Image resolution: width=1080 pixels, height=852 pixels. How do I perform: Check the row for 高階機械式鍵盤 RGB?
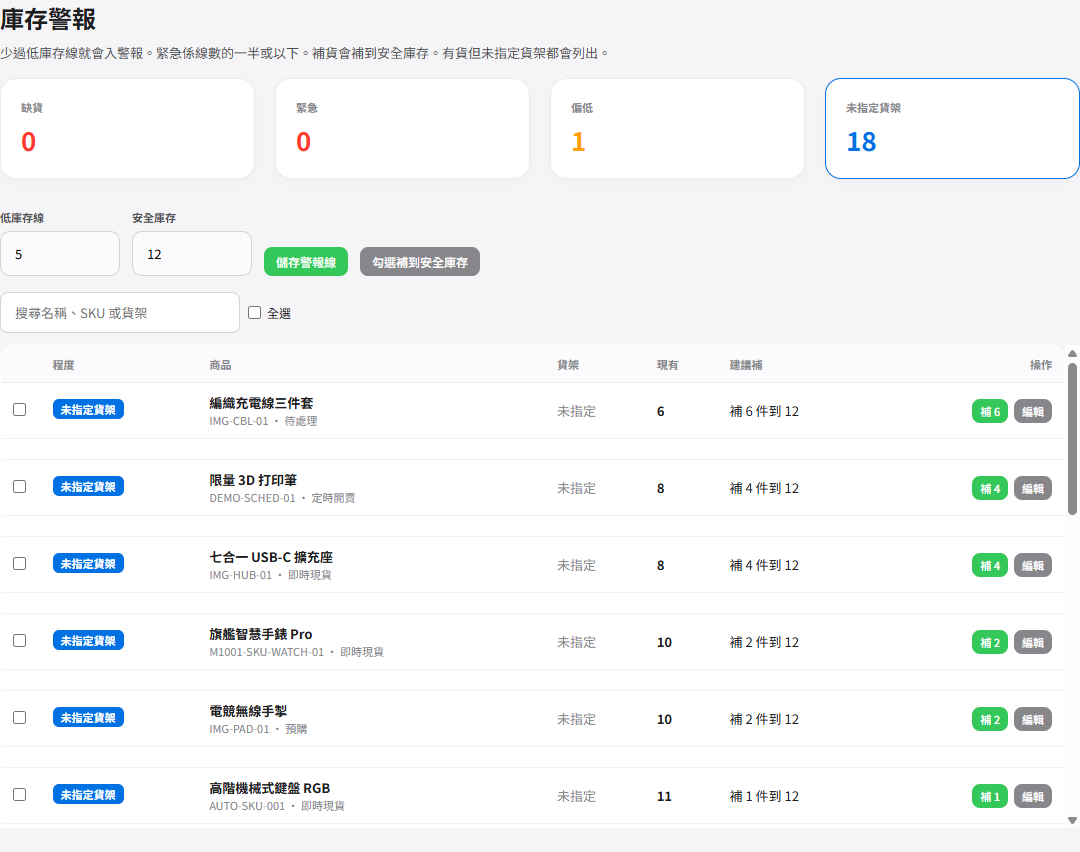(x=20, y=795)
